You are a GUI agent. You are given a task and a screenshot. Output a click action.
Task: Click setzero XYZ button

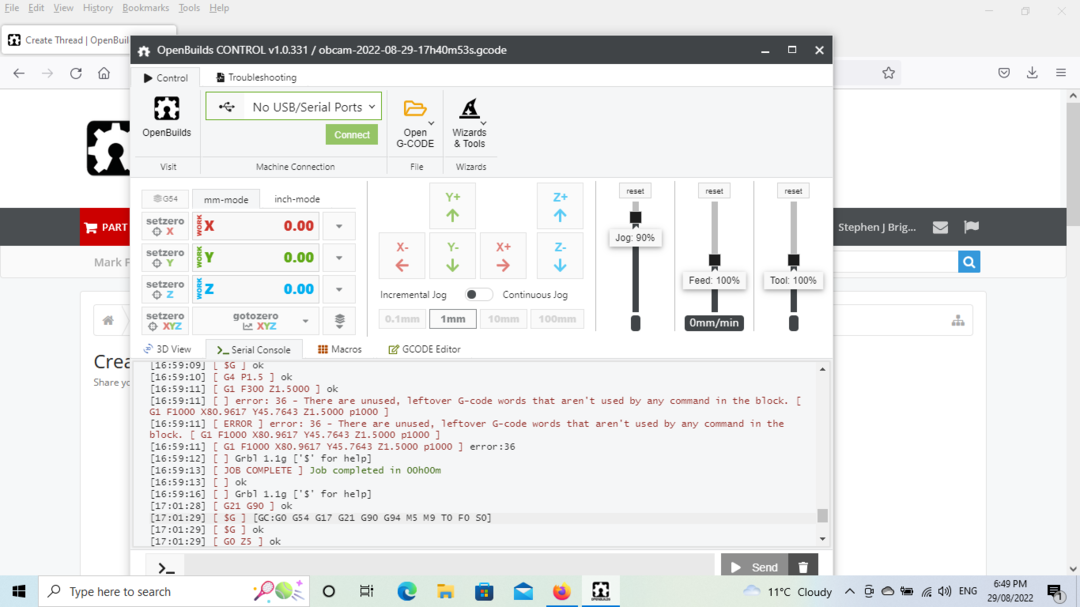click(x=165, y=321)
